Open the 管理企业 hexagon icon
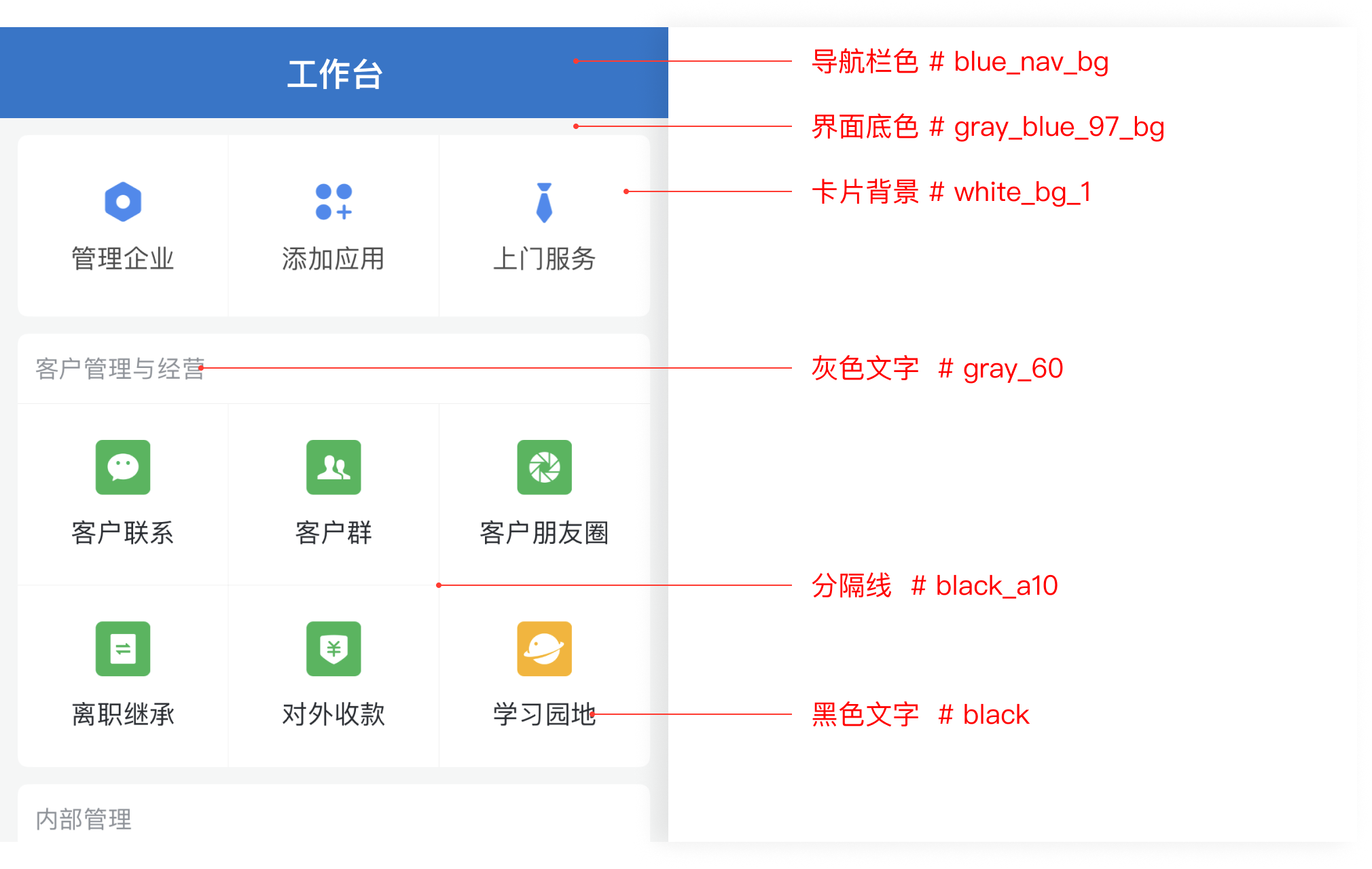The width and height of the screenshot is (1372, 869). point(123,202)
